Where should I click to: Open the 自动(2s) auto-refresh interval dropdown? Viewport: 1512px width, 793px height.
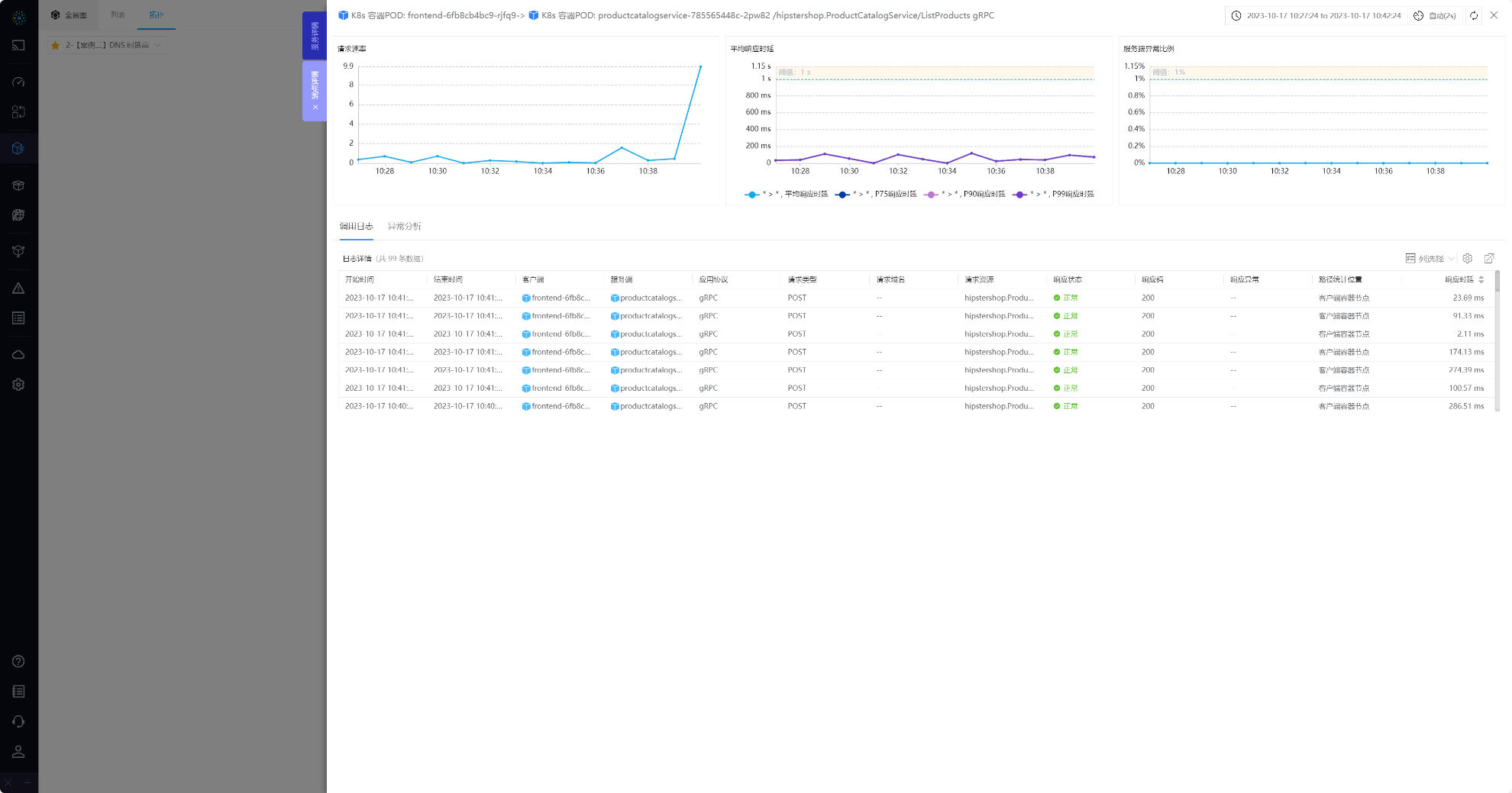click(x=1435, y=16)
